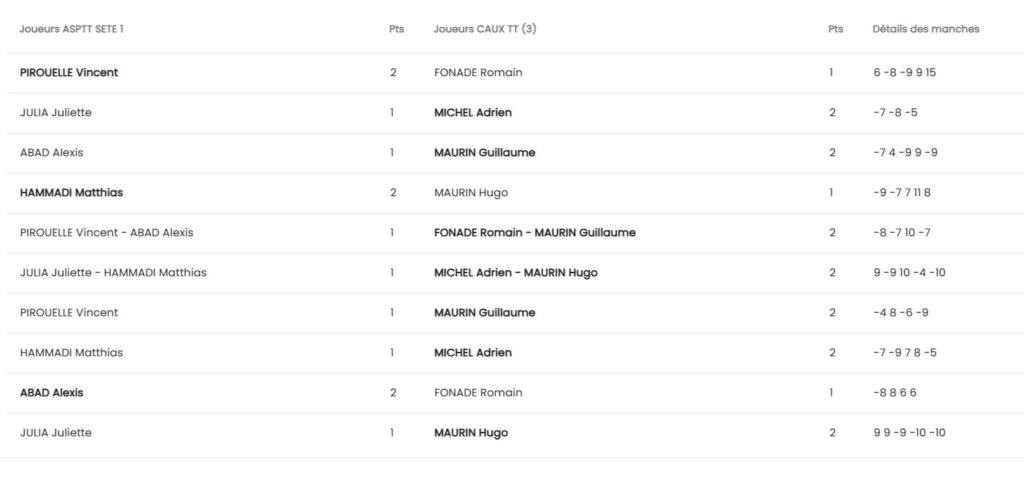1024x491 pixels.
Task: Click the set scores "9 9 -9 -10 -10"
Action: tap(909, 433)
